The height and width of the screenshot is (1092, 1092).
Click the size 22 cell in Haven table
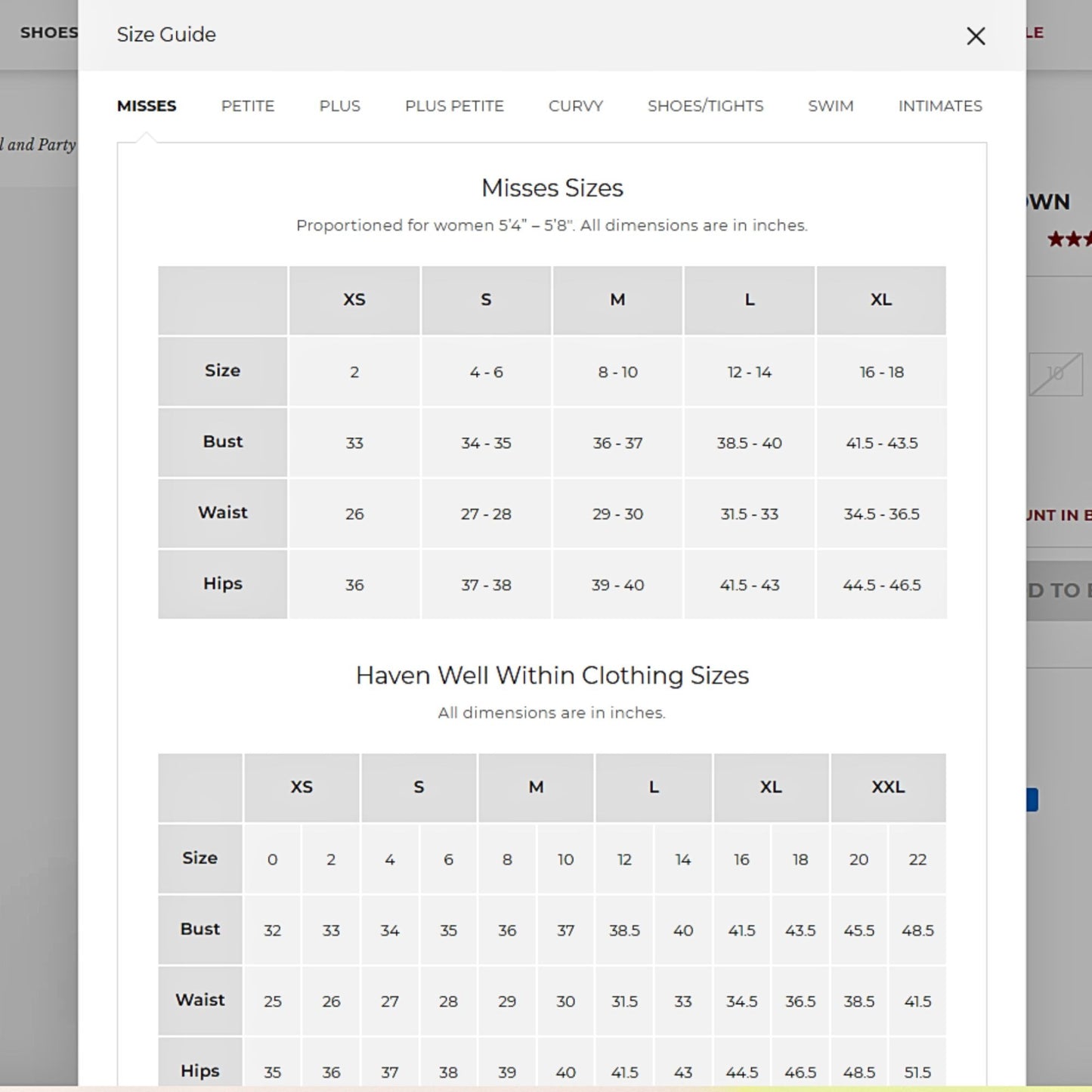[x=917, y=859]
